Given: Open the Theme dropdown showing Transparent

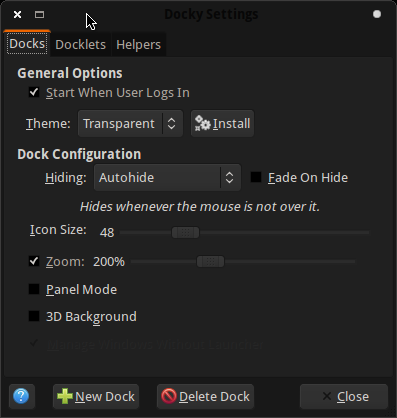Looking at the screenshot, I should coord(130,124).
